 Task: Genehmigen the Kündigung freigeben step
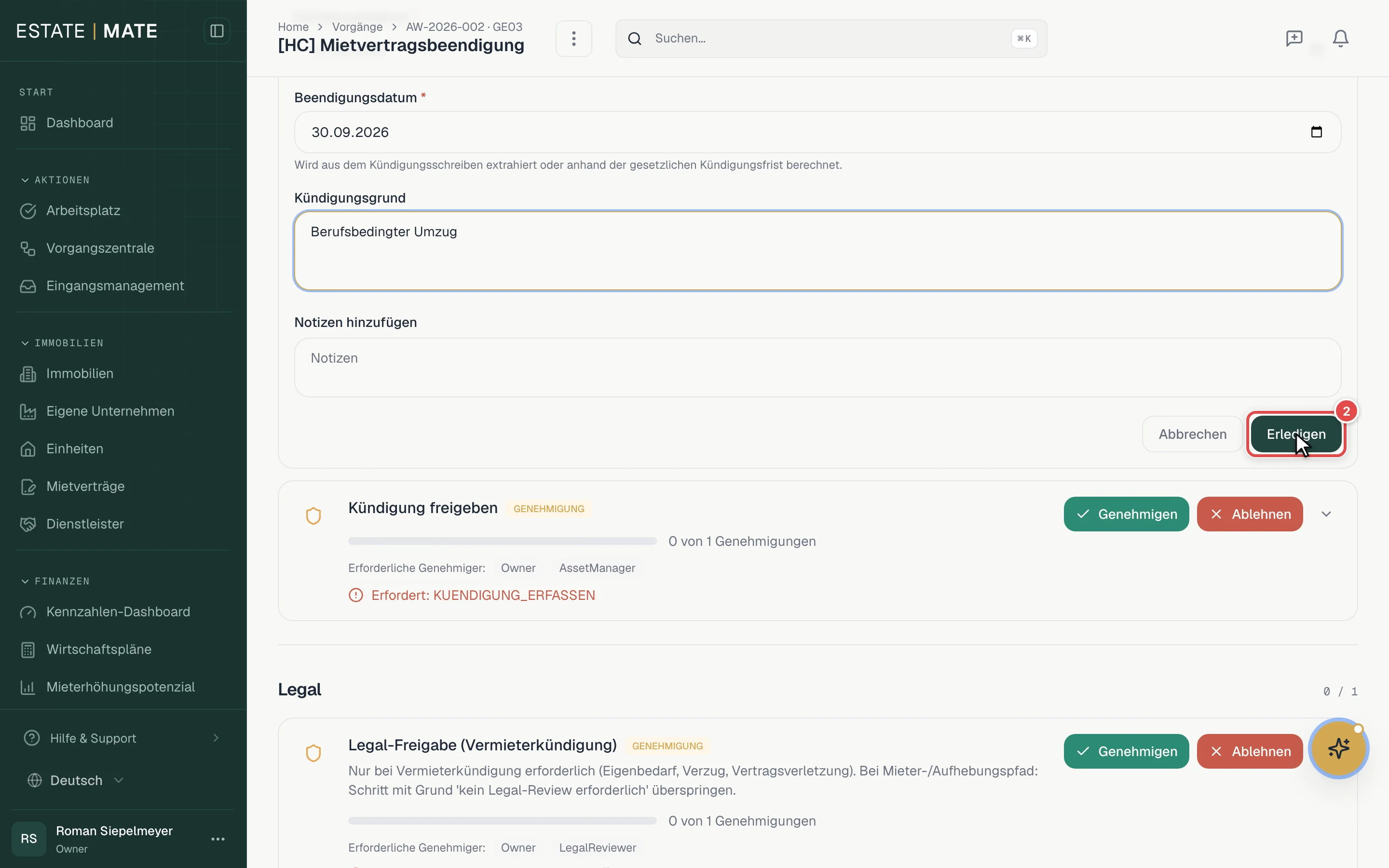coord(1126,514)
